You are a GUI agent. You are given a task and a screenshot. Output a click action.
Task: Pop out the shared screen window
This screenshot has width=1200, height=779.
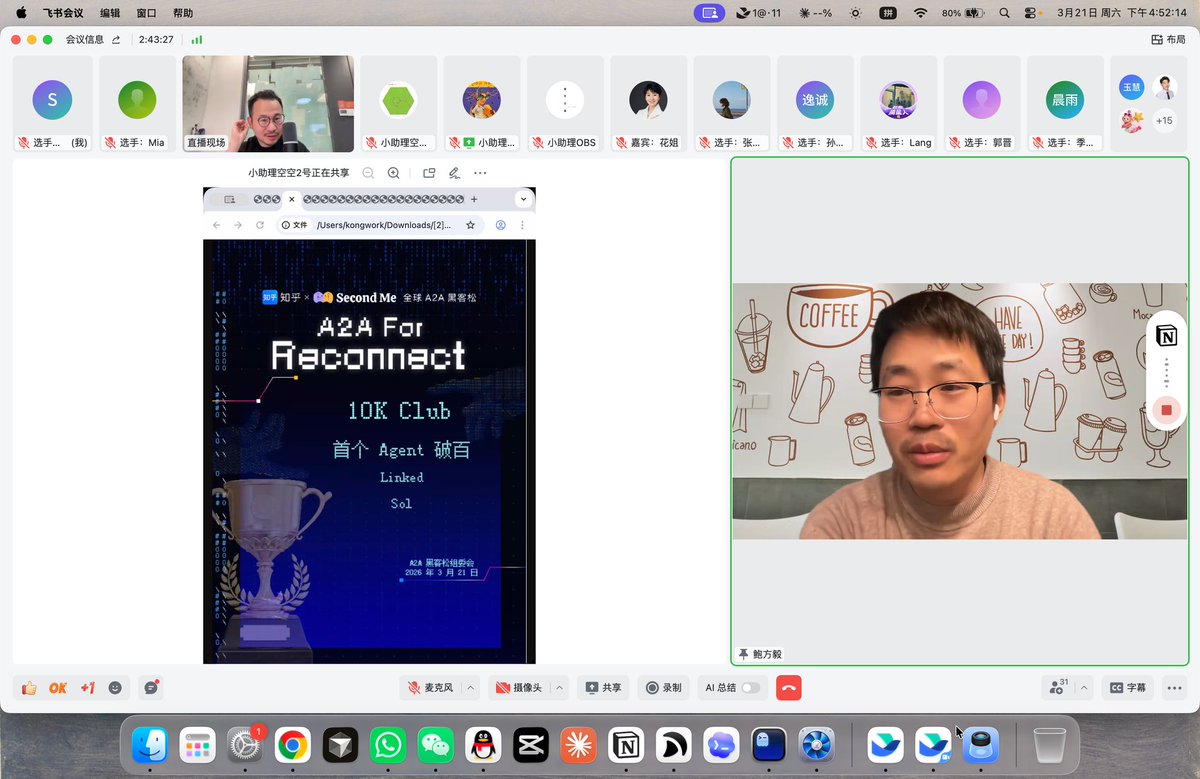[x=429, y=173]
